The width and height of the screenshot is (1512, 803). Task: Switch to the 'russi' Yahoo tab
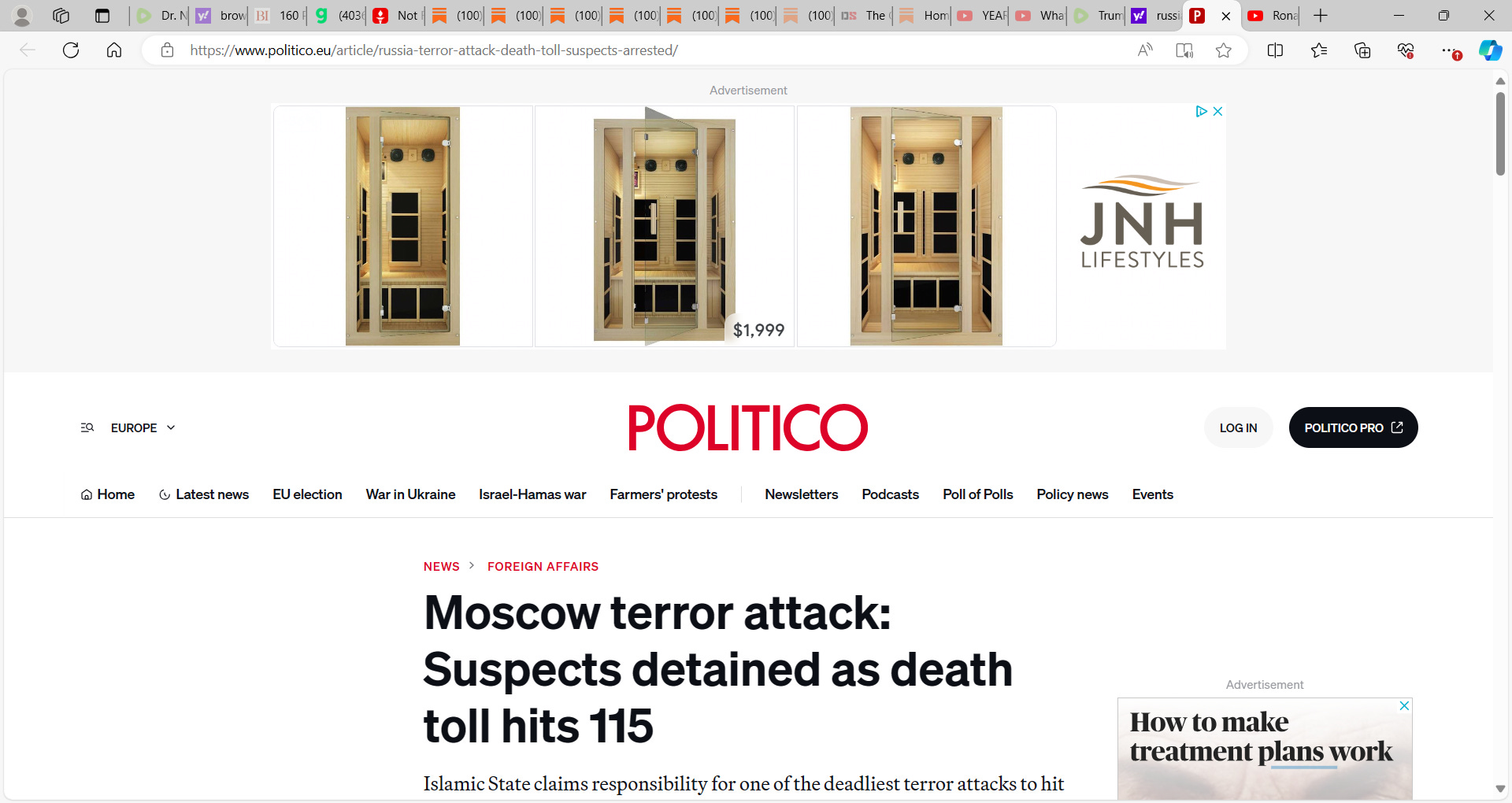click(1155, 16)
